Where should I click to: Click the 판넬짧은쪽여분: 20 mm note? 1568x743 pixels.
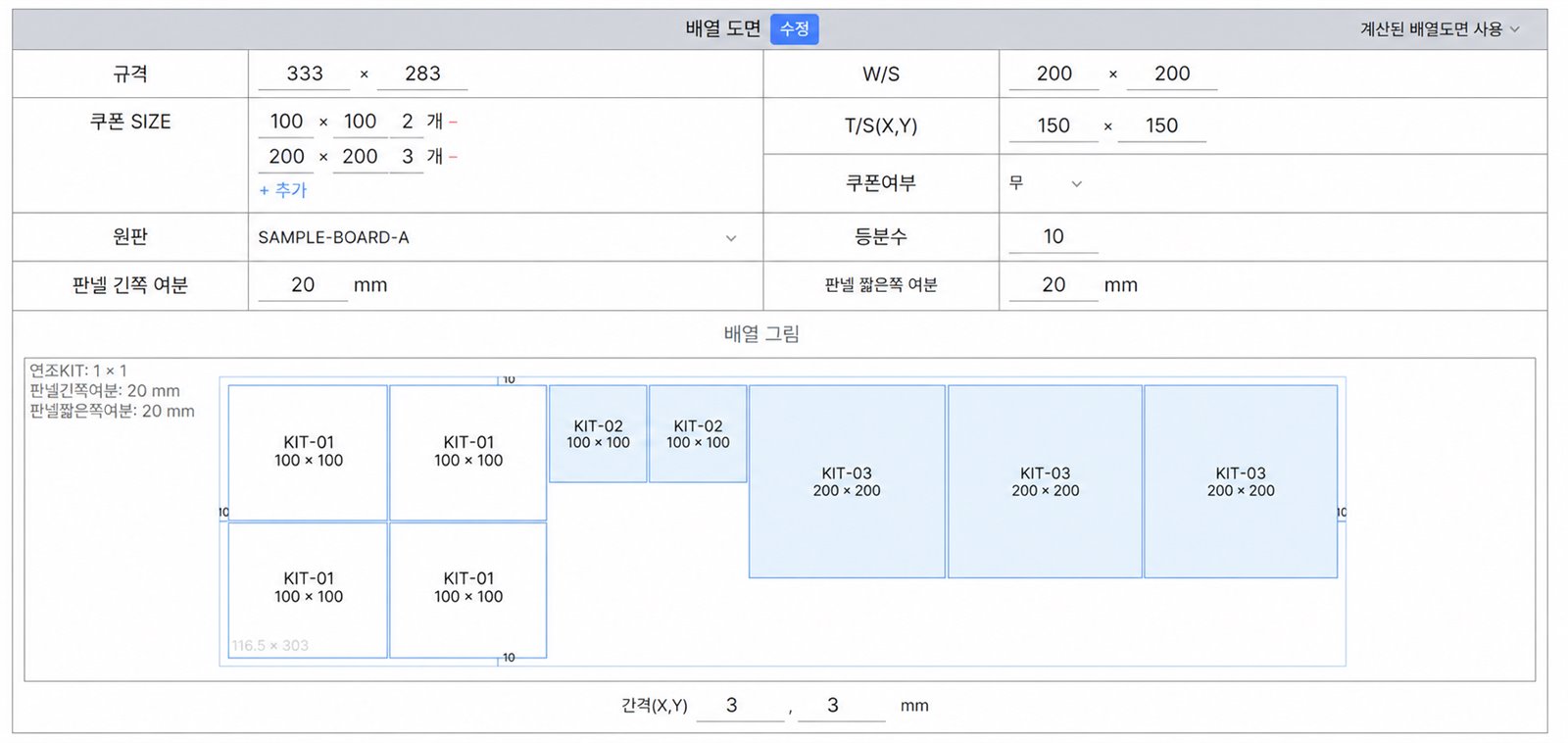[x=112, y=412]
